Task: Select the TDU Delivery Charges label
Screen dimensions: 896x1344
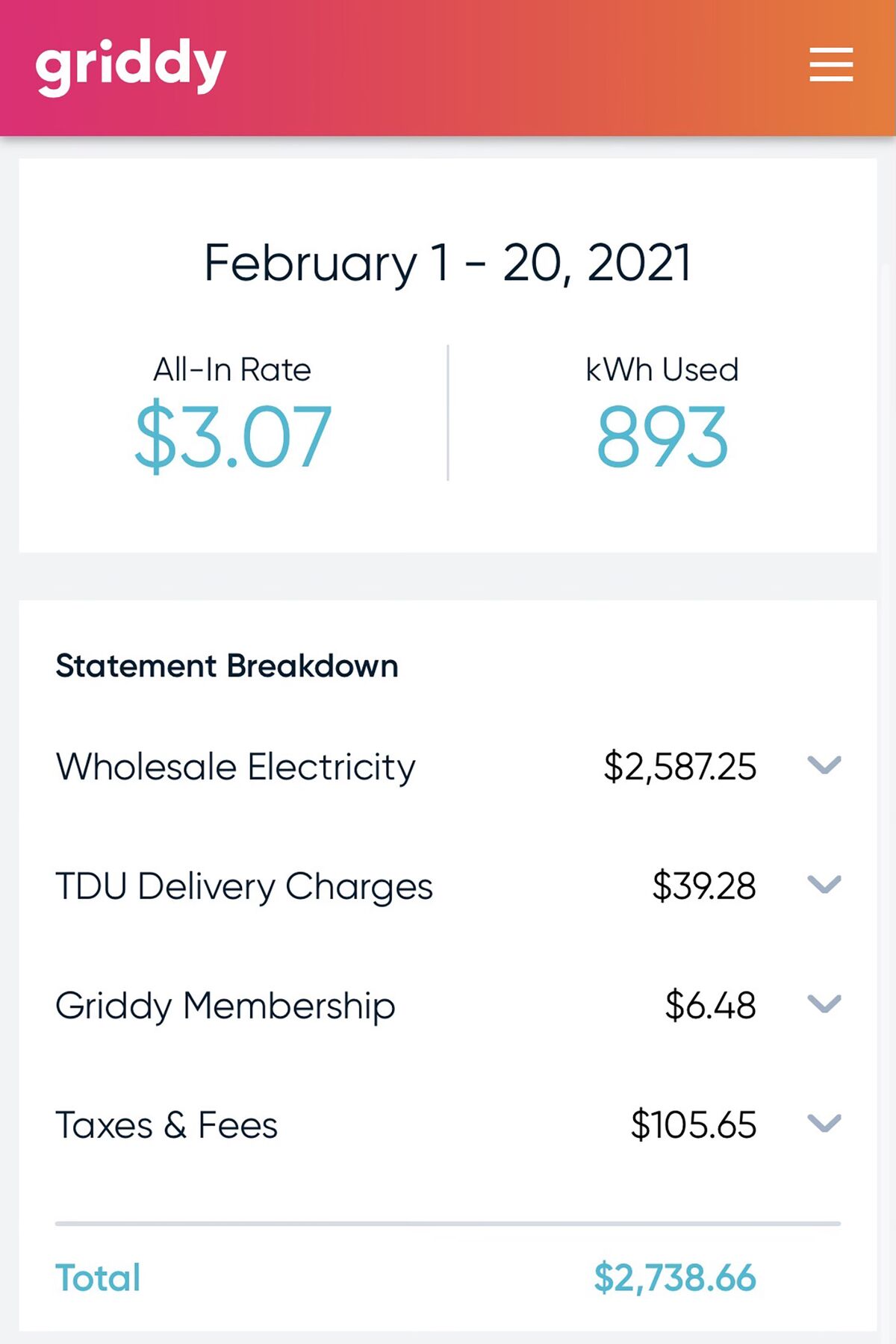Action: (244, 887)
